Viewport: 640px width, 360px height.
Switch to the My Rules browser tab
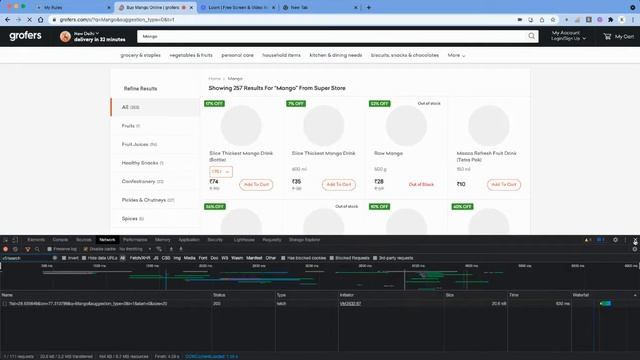pyautogui.click(x=73, y=7)
